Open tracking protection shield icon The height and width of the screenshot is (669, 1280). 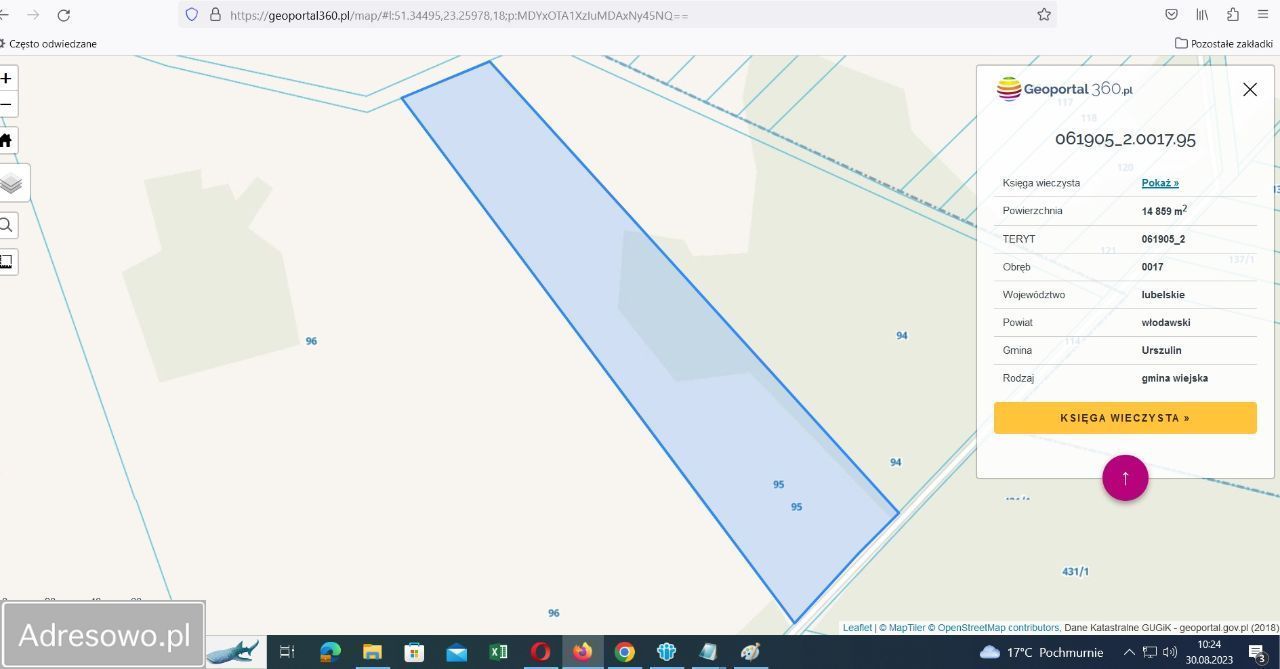tap(192, 15)
